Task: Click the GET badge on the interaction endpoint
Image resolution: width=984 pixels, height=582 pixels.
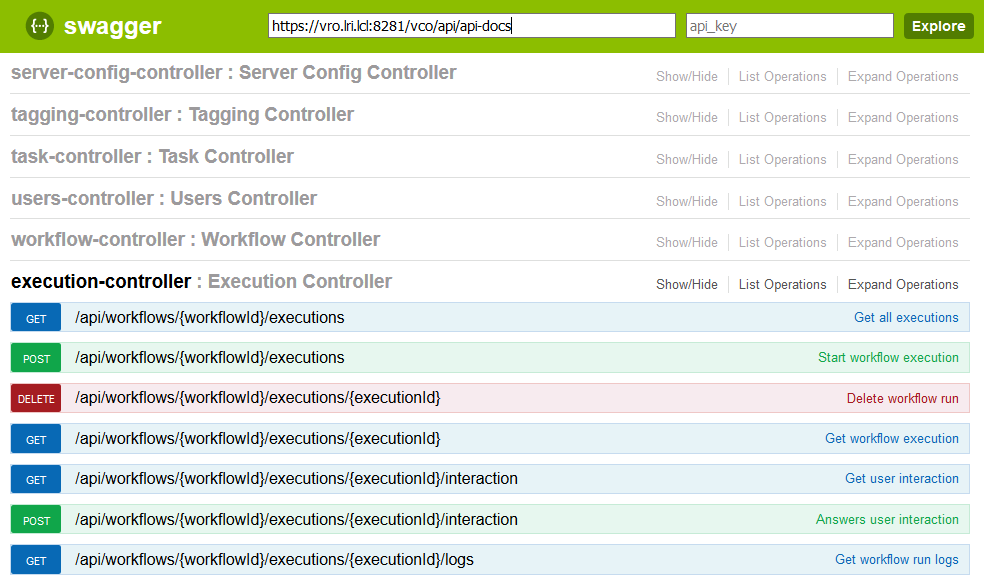Action: (x=35, y=478)
